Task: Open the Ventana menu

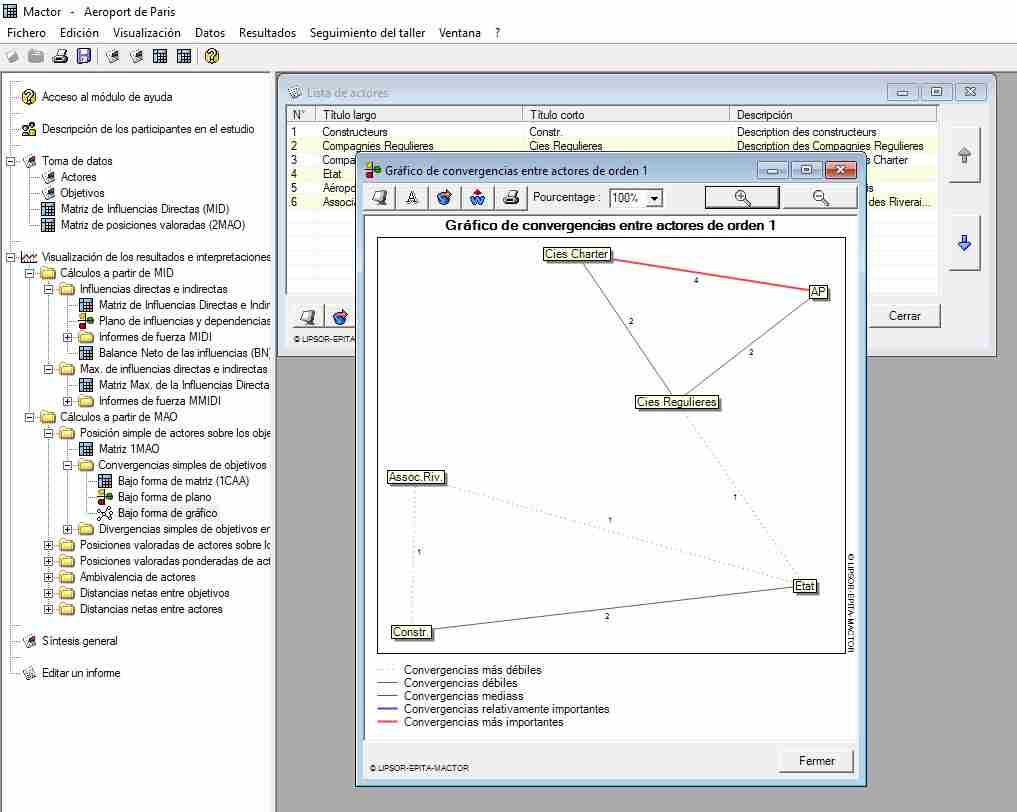Action: pos(459,32)
